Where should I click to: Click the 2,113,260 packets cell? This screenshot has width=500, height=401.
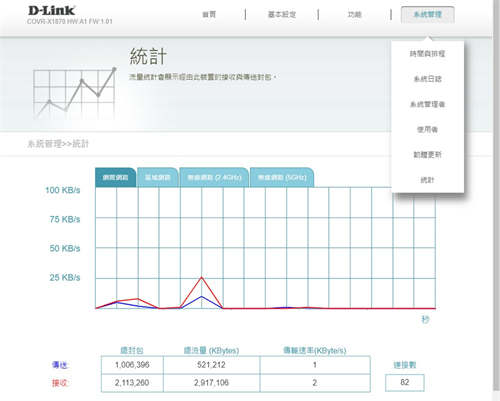pos(132,383)
